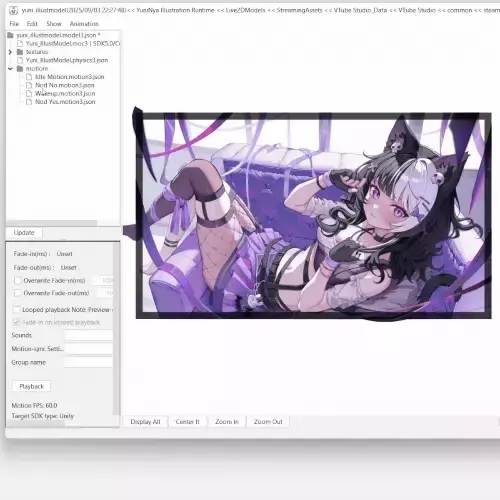Open the Animation menu
Viewport: 500px width, 500px height.
pos(84,24)
